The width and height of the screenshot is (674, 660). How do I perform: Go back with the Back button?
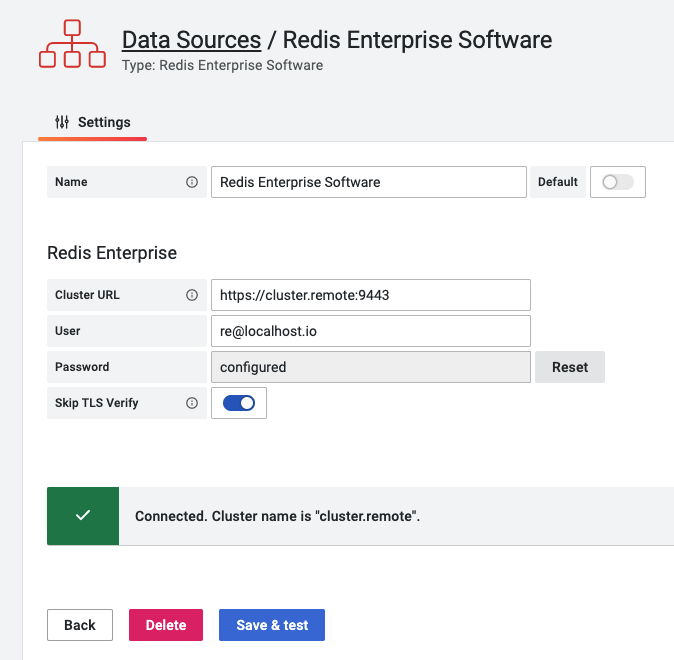(80, 625)
